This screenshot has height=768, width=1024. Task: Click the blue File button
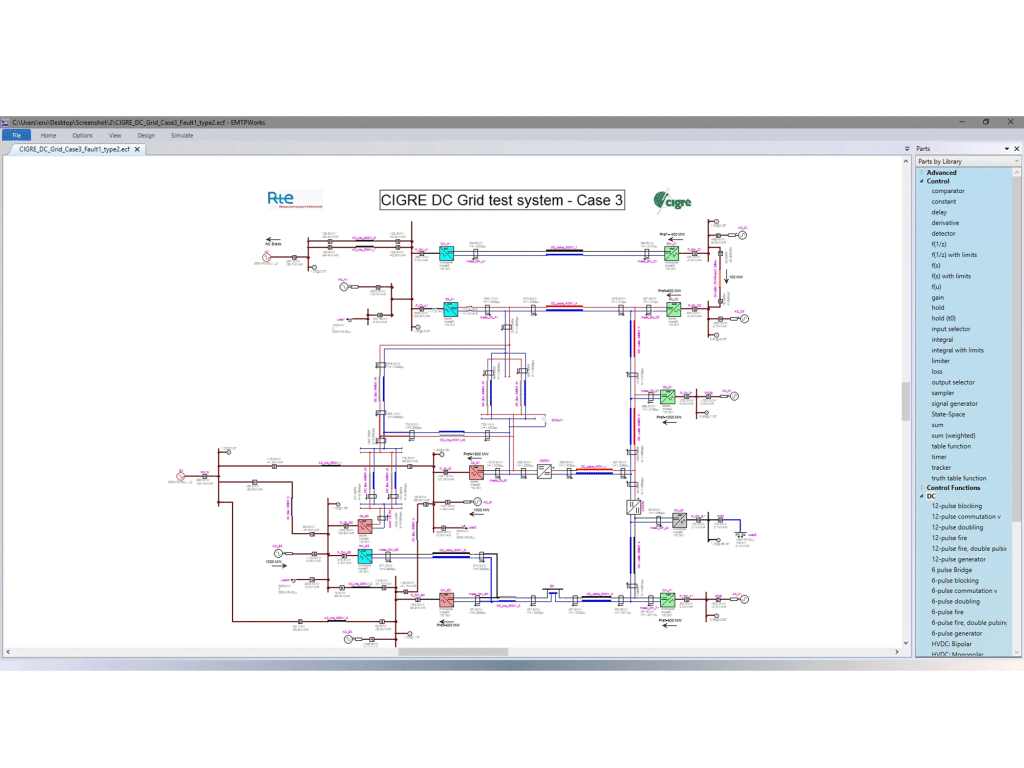coord(16,135)
